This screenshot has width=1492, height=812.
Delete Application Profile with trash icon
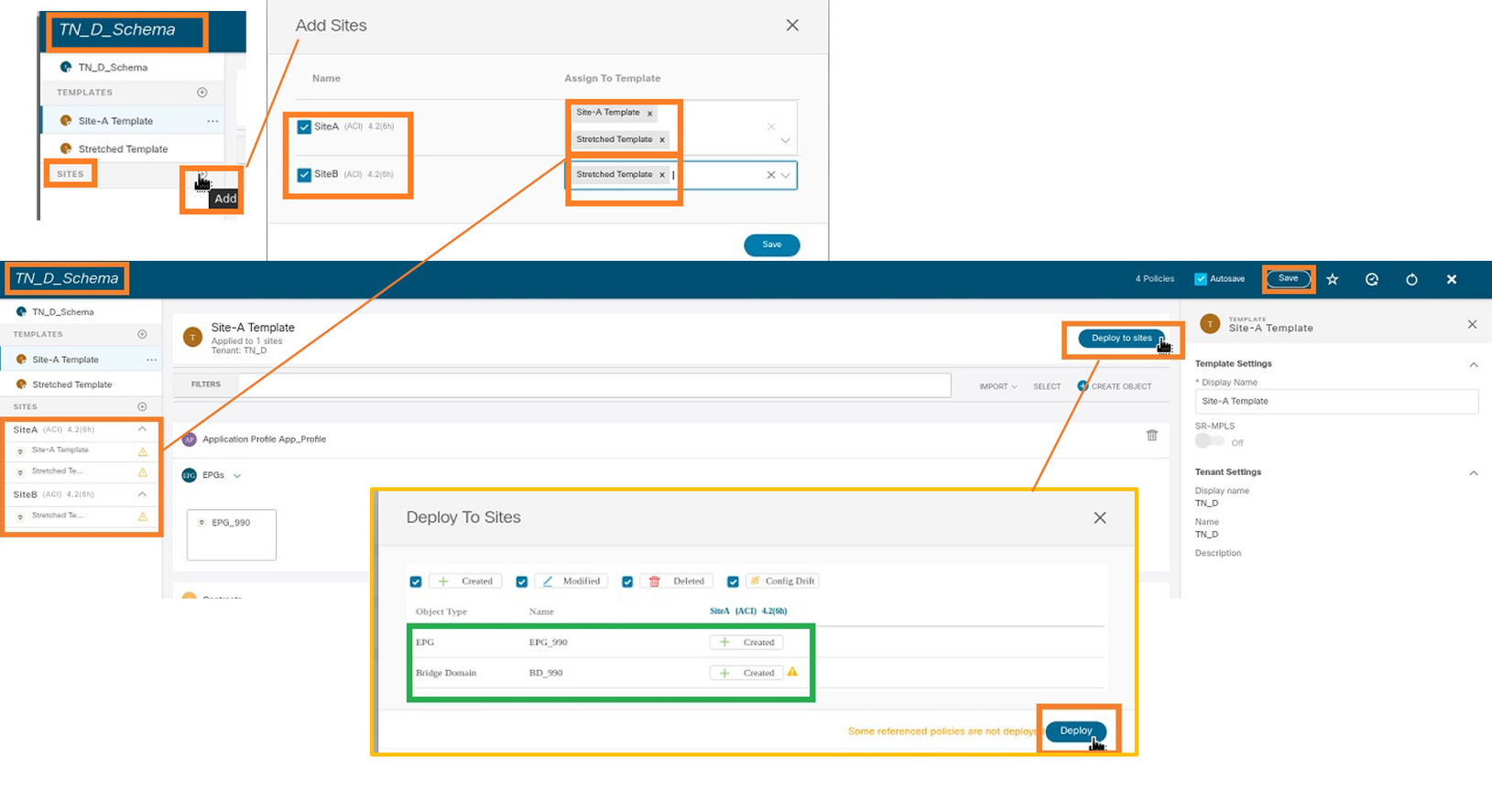pos(1152,436)
